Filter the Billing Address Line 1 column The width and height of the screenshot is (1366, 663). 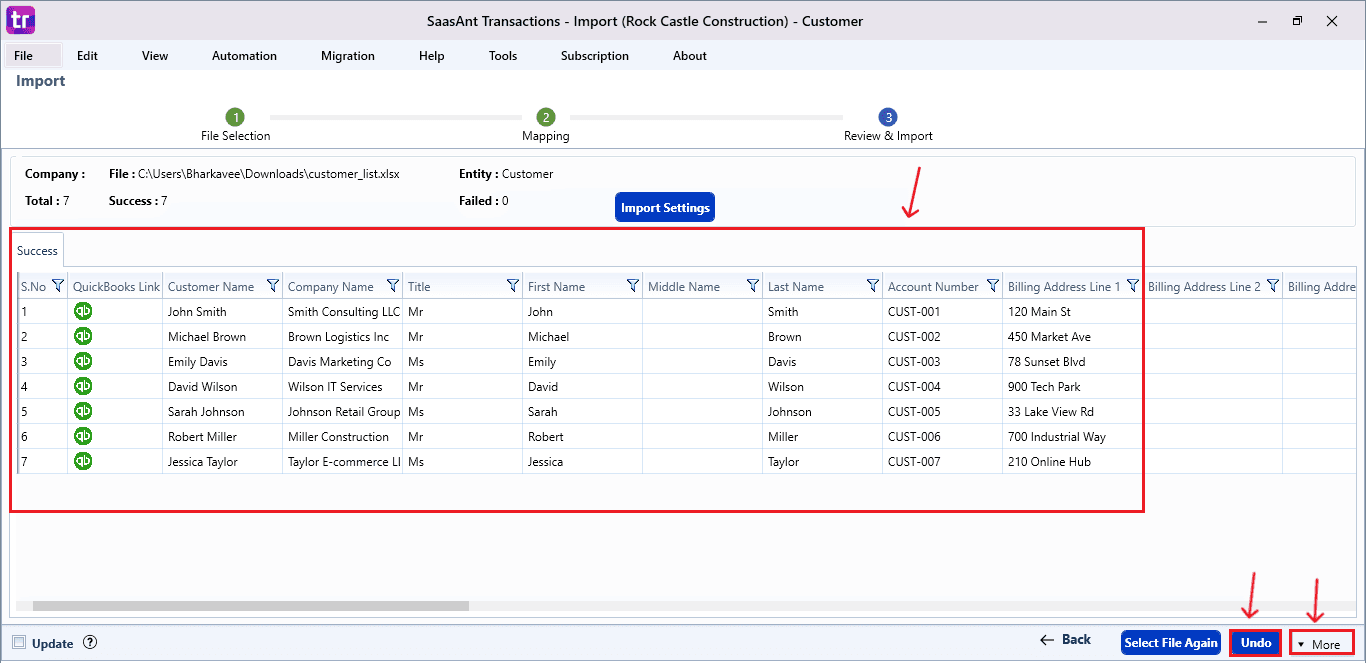click(1133, 286)
